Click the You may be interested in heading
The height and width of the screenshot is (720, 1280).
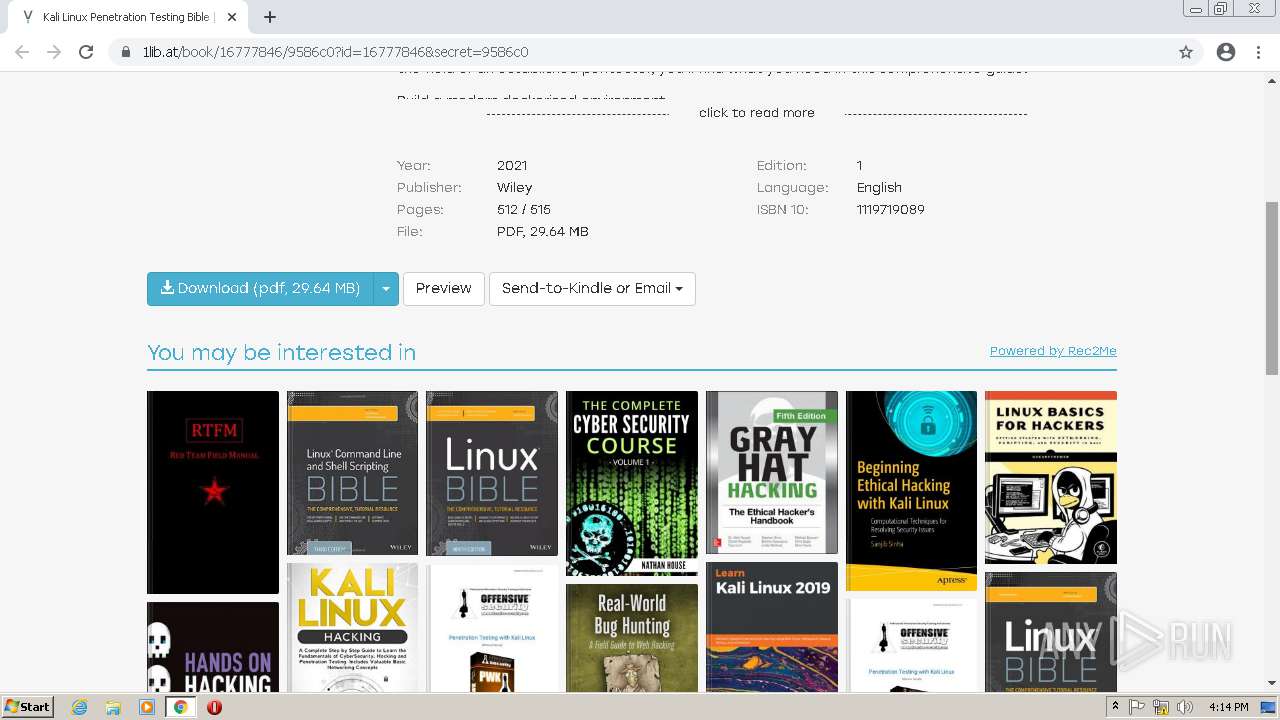281,352
